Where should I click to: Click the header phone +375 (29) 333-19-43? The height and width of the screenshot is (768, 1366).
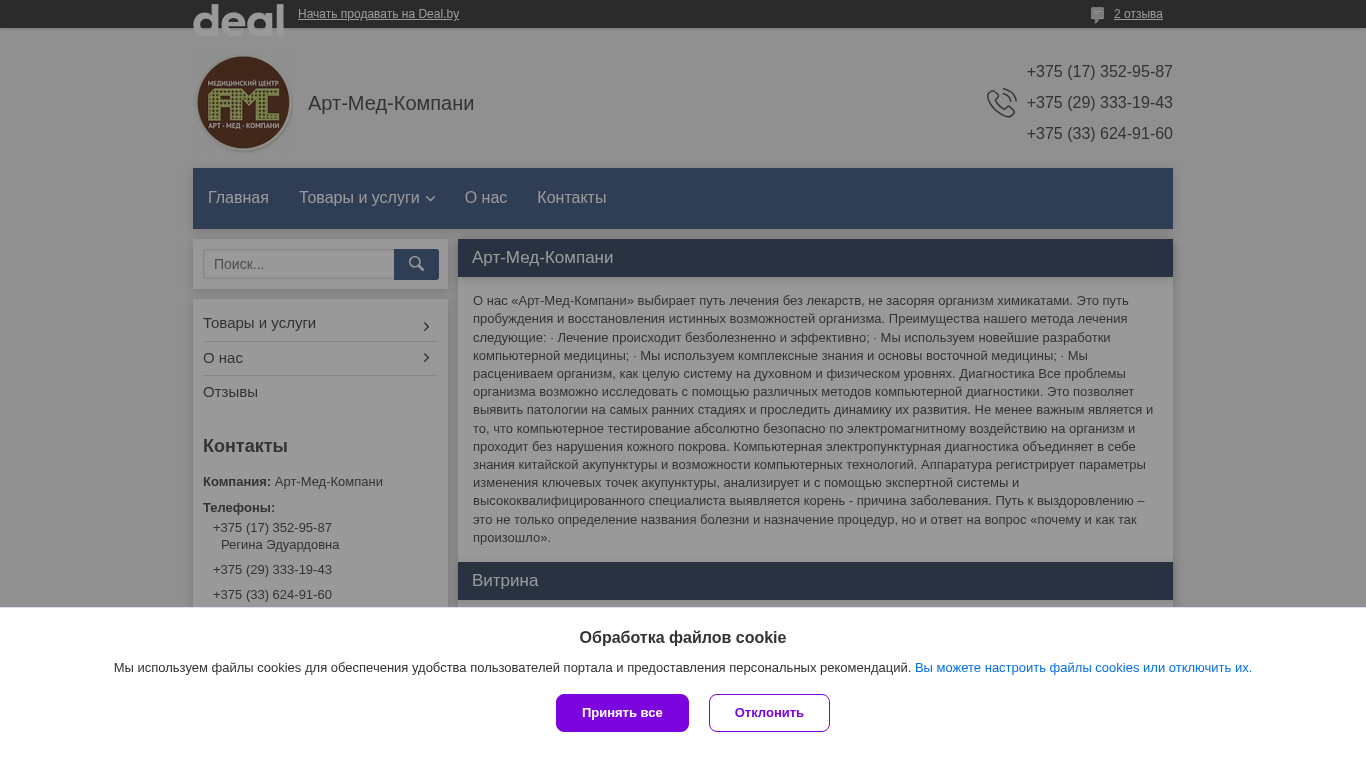click(x=1099, y=103)
